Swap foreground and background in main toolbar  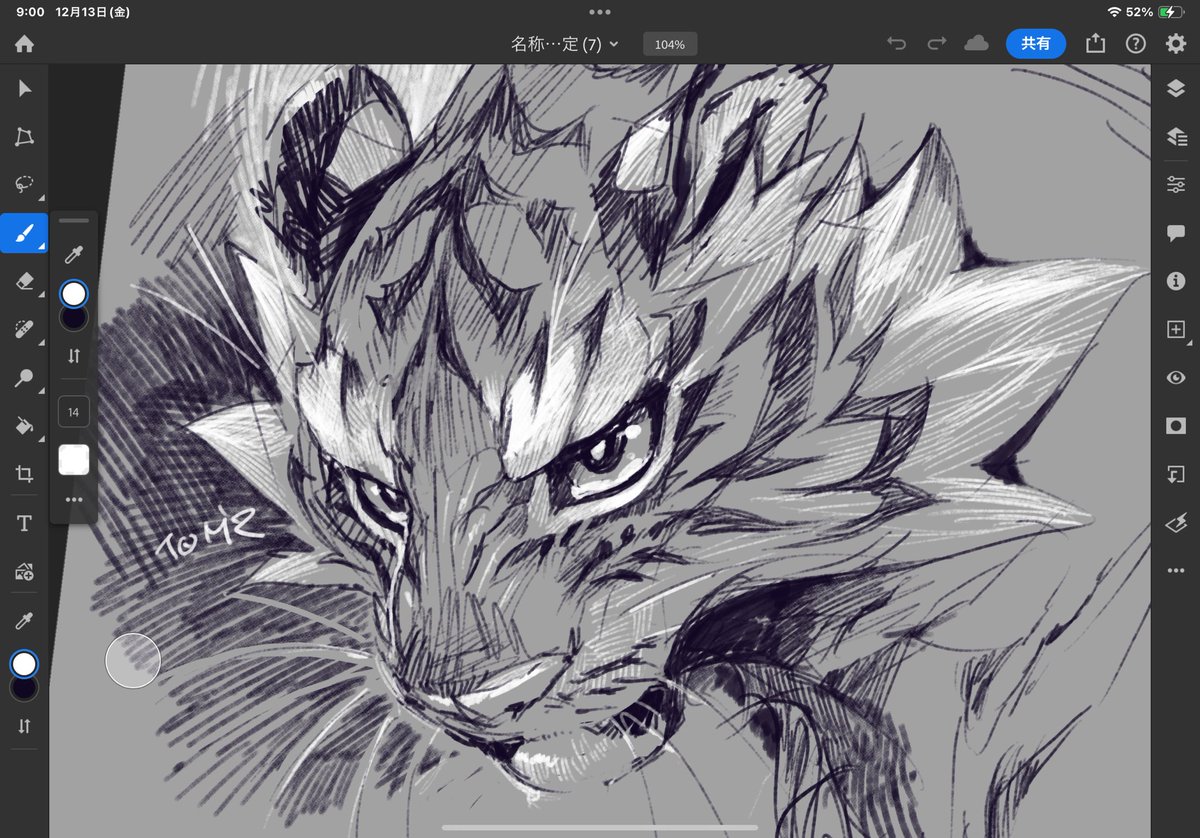[25, 727]
